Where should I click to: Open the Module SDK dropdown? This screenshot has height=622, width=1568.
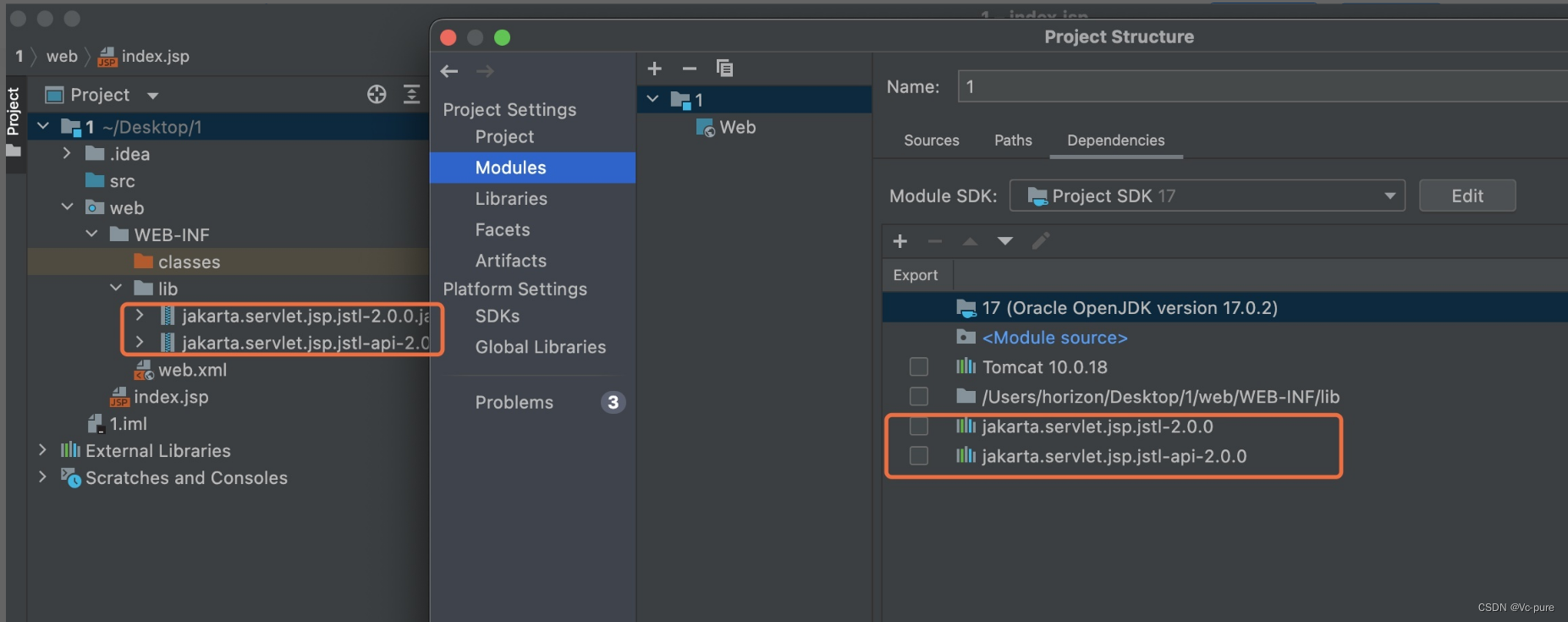point(1208,195)
